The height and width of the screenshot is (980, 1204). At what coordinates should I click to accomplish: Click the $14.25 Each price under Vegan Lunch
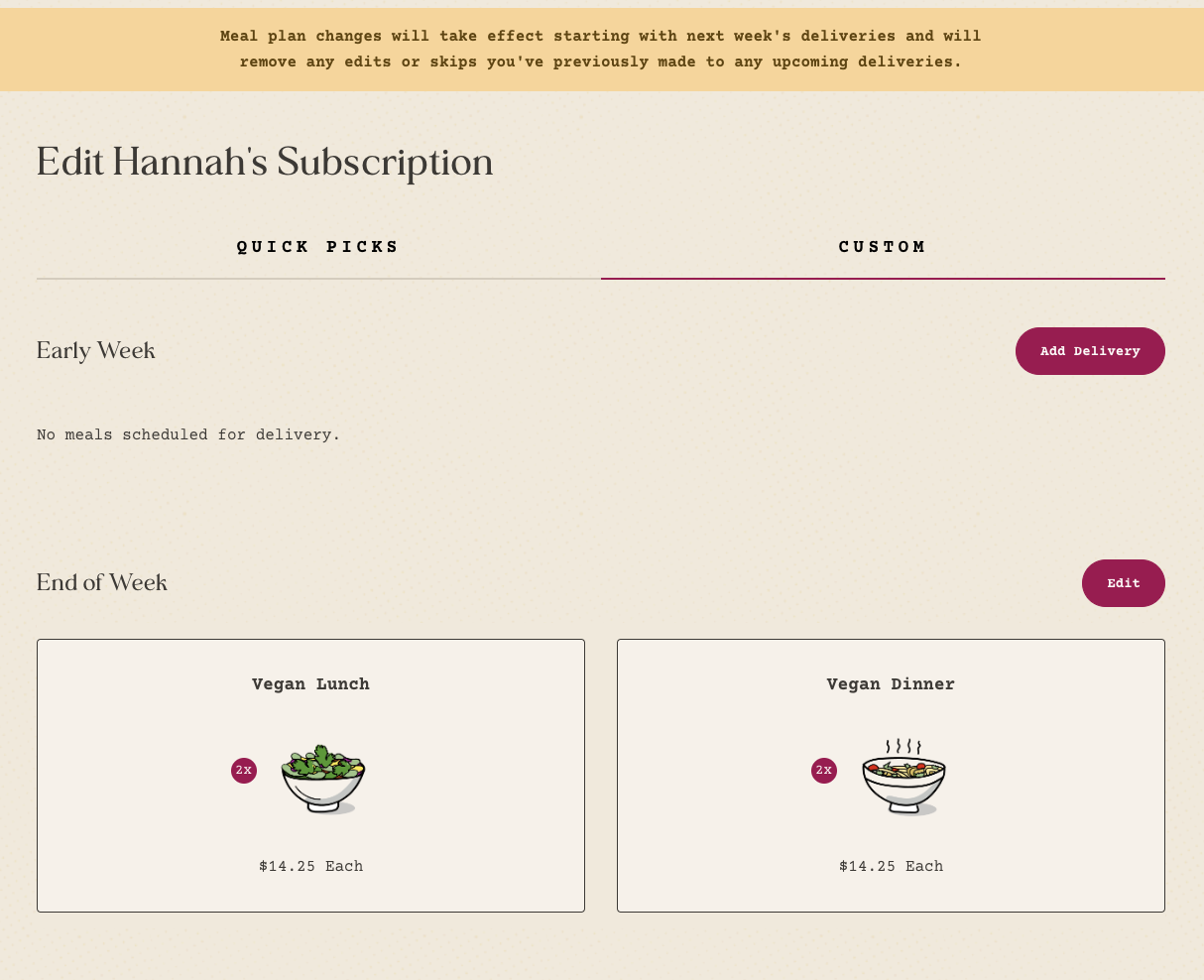(x=310, y=866)
